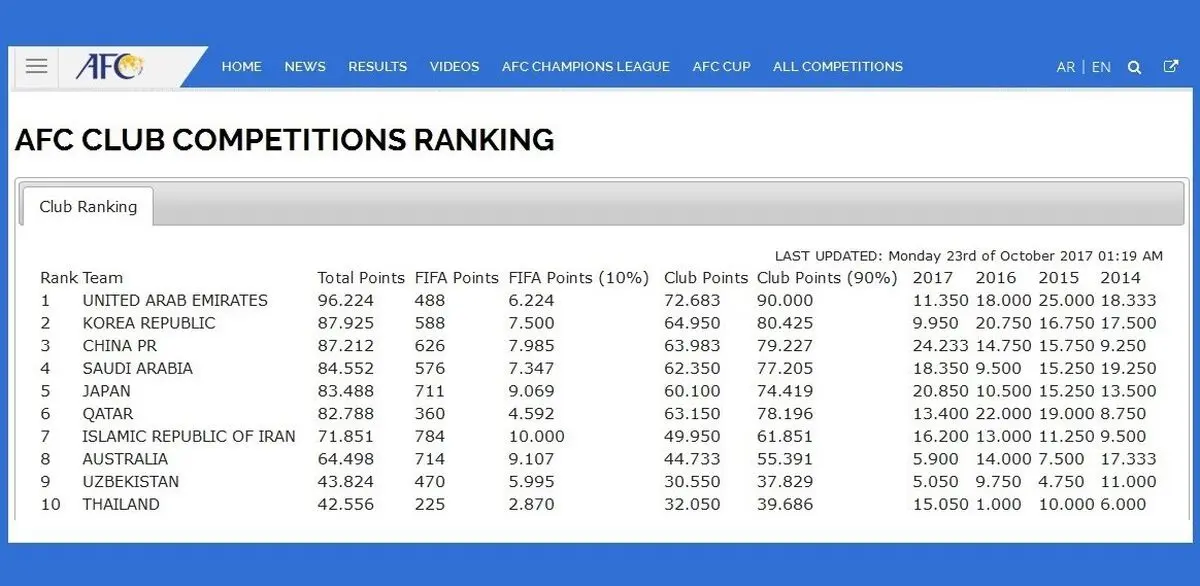Image resolution: width=1200 pixels, height=586 pixels.
Task: Select the Club Ranking tab
Action: pos(88,207)
